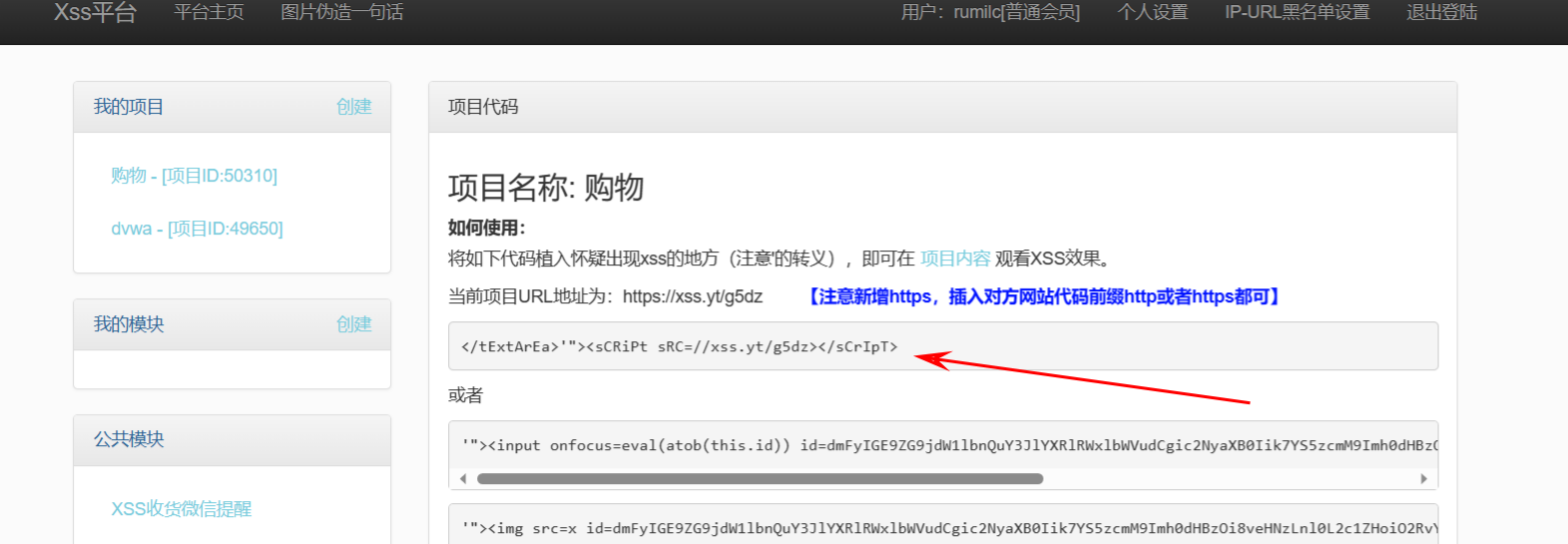The width and height of the screenshot is (1568, 544).
Task: Click user label rumilc[普通会员]
Action: pos(990,12)
